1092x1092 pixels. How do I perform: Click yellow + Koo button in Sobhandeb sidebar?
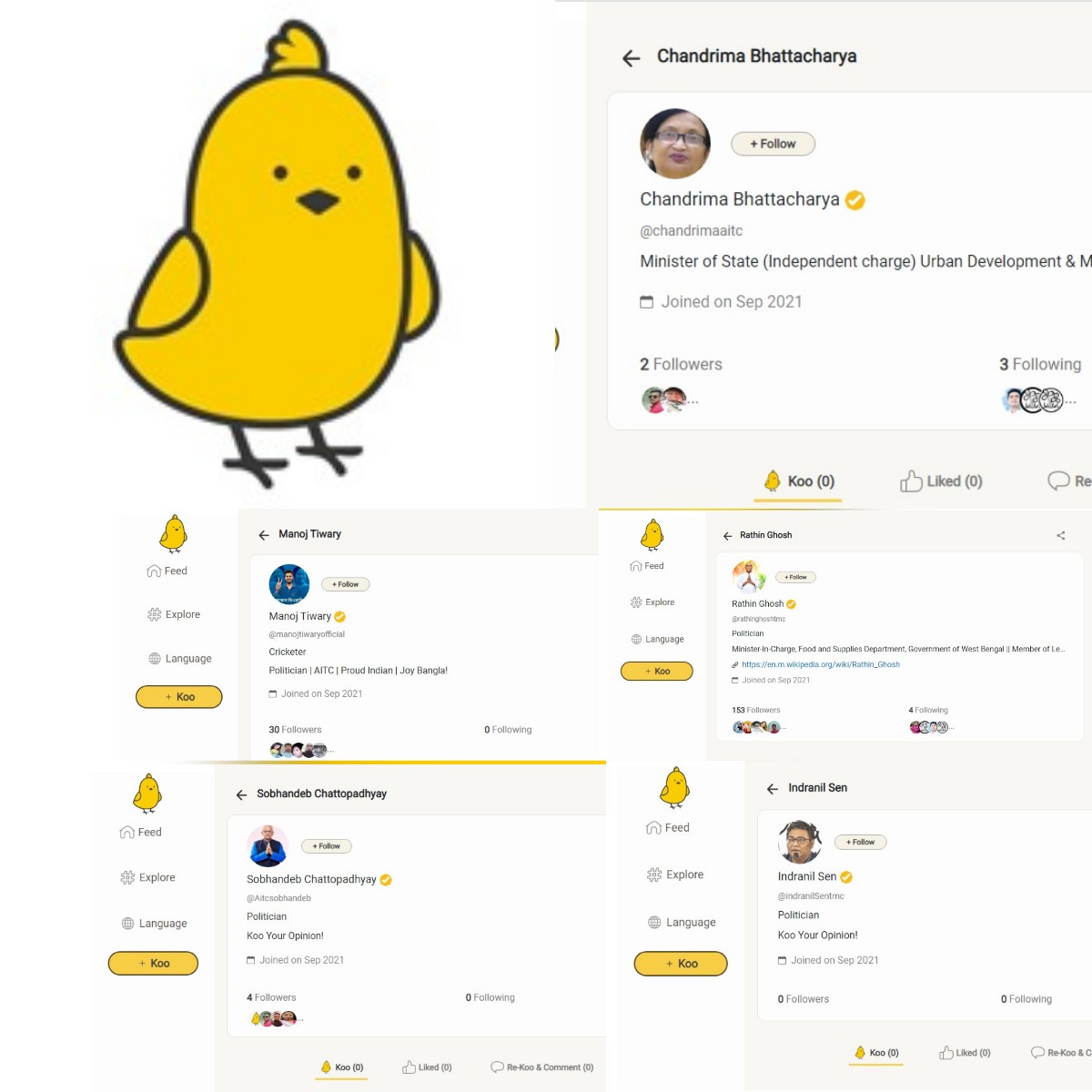(x=153, y=964)
